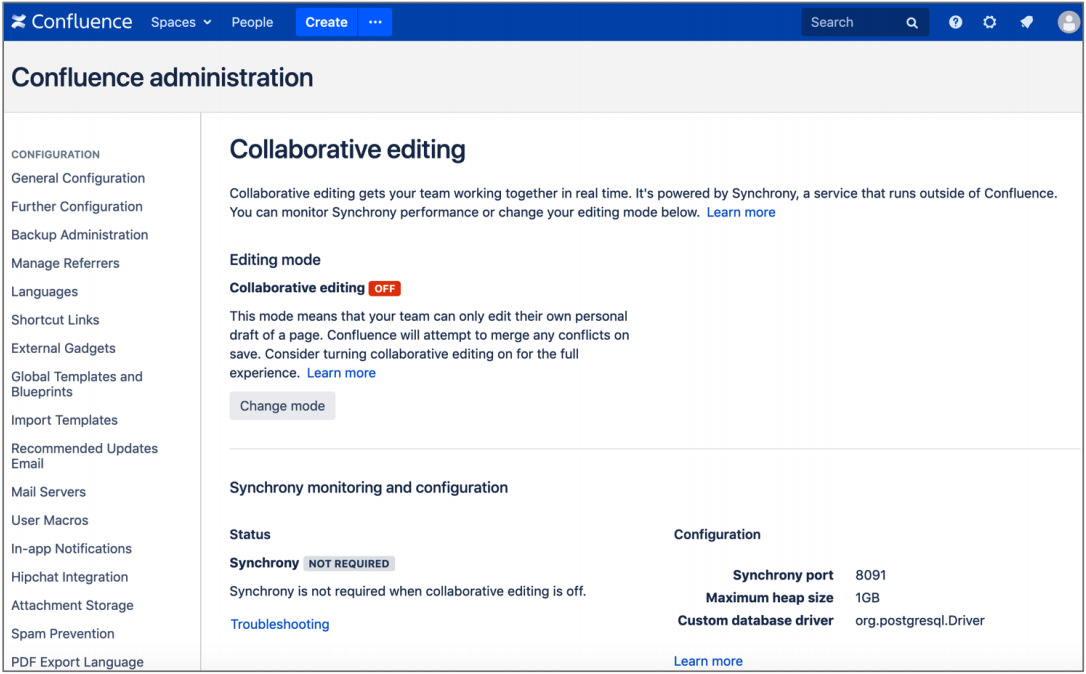Open Languages in sidebar
Viewport: 1086px width, 674px height.
click(x=44, y=292)
